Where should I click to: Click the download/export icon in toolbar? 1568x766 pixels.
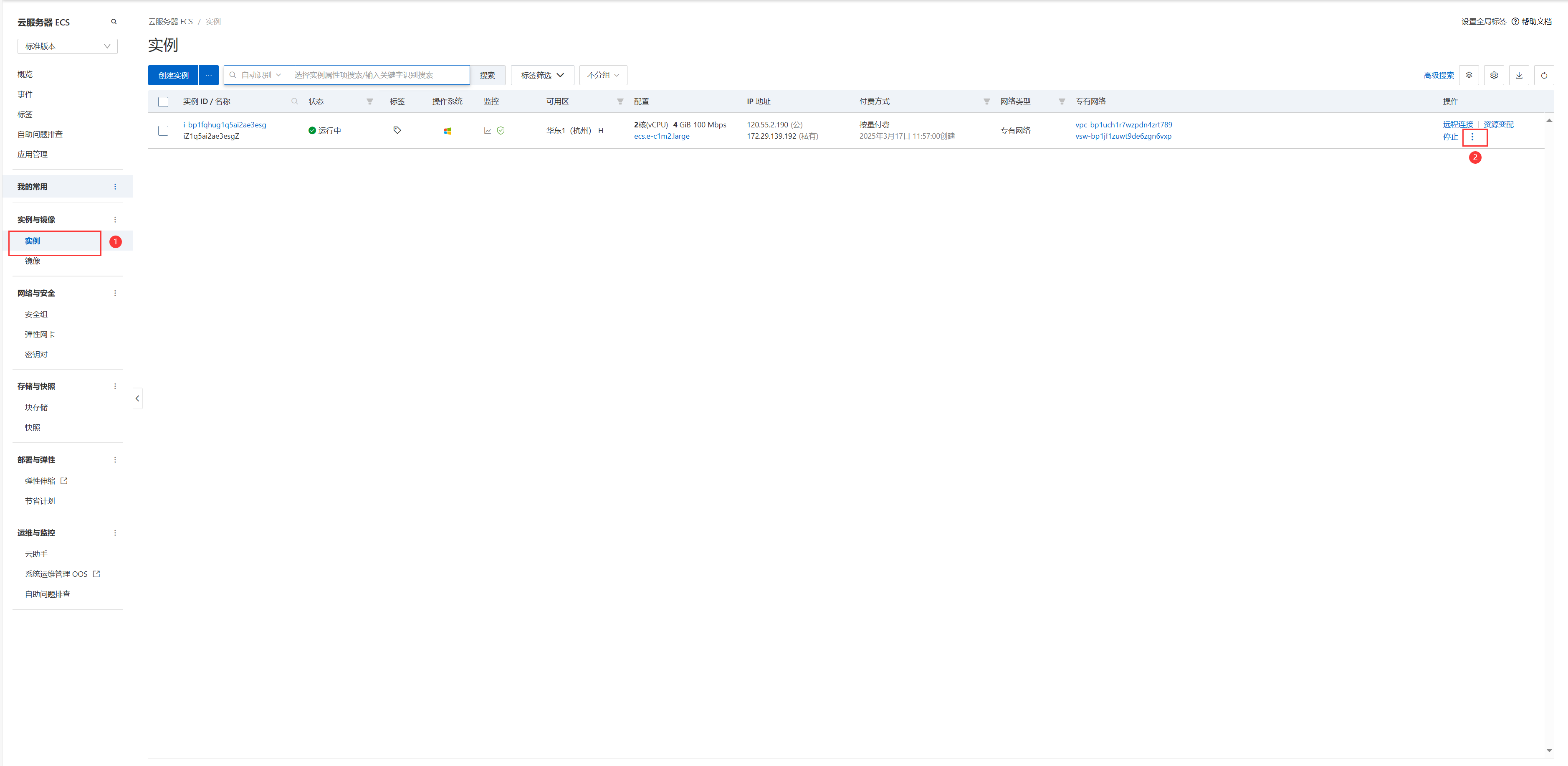[1519, 76]
